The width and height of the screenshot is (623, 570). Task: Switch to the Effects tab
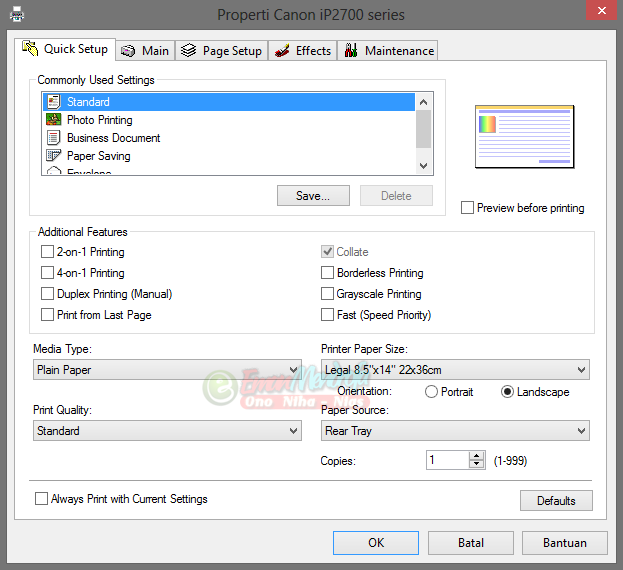(303, 51)
